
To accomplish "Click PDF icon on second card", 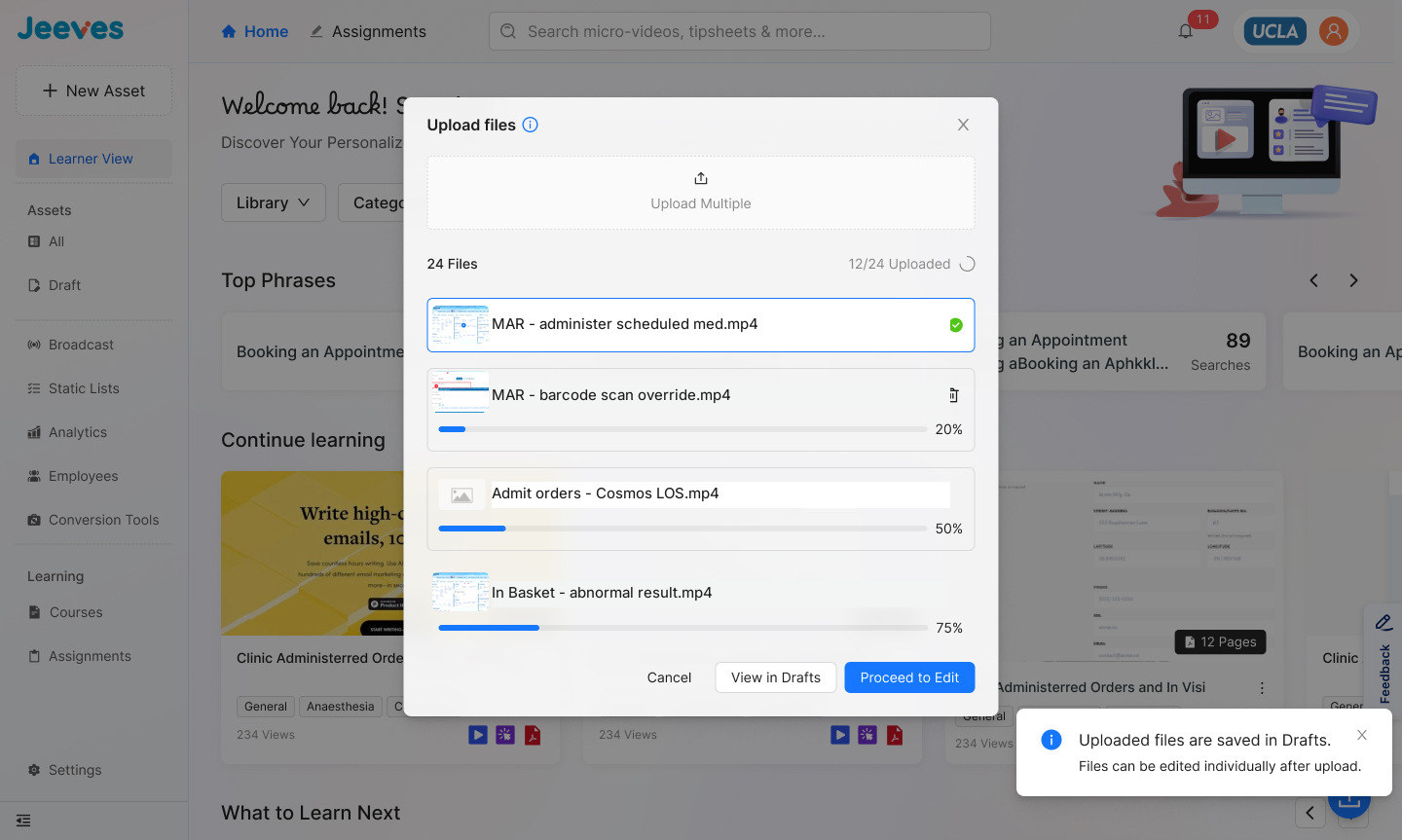I will tap(895, 735).
